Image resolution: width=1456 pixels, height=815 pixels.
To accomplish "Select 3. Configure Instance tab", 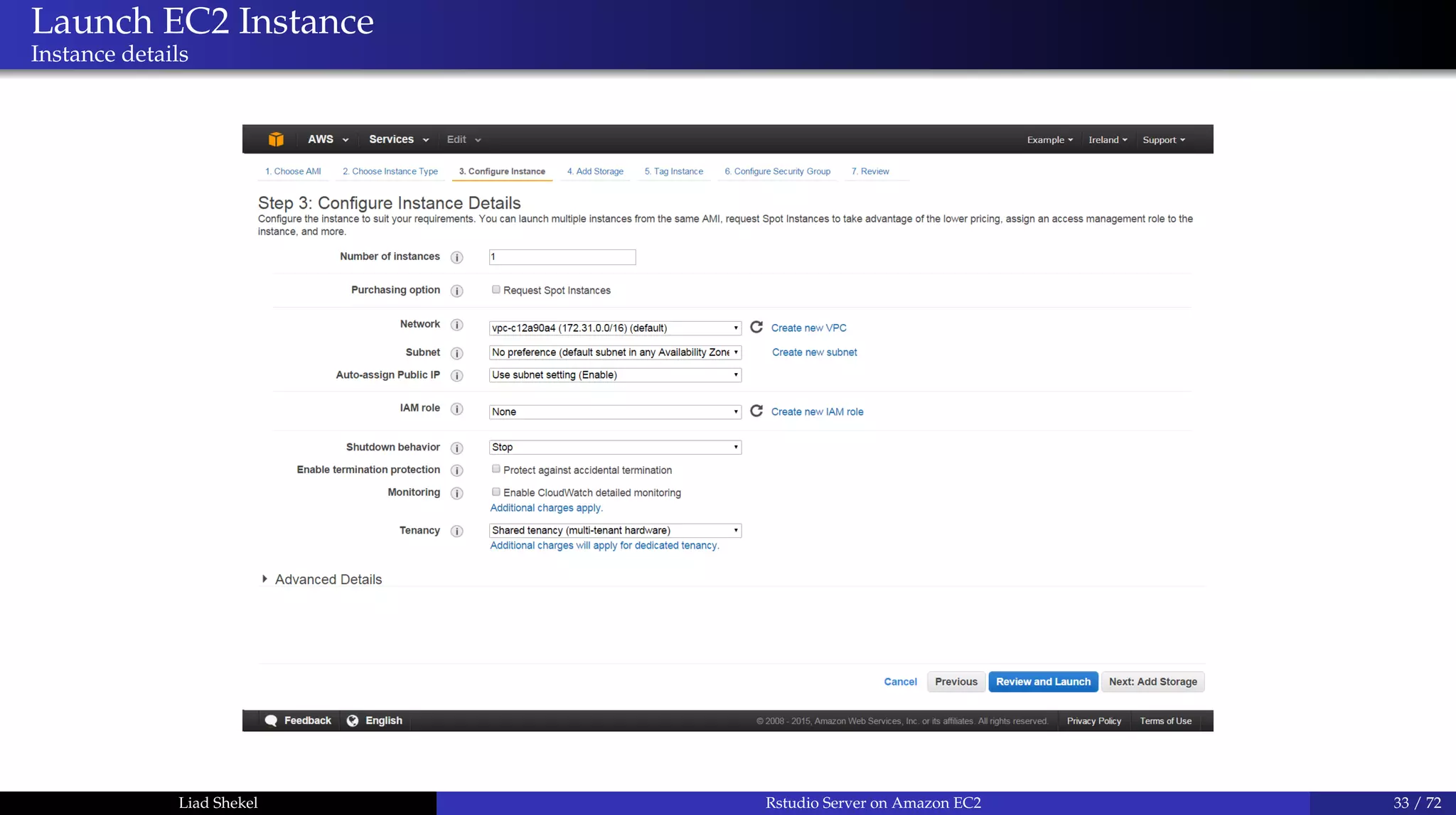I will pyautogui.click(x=502, y=171).
